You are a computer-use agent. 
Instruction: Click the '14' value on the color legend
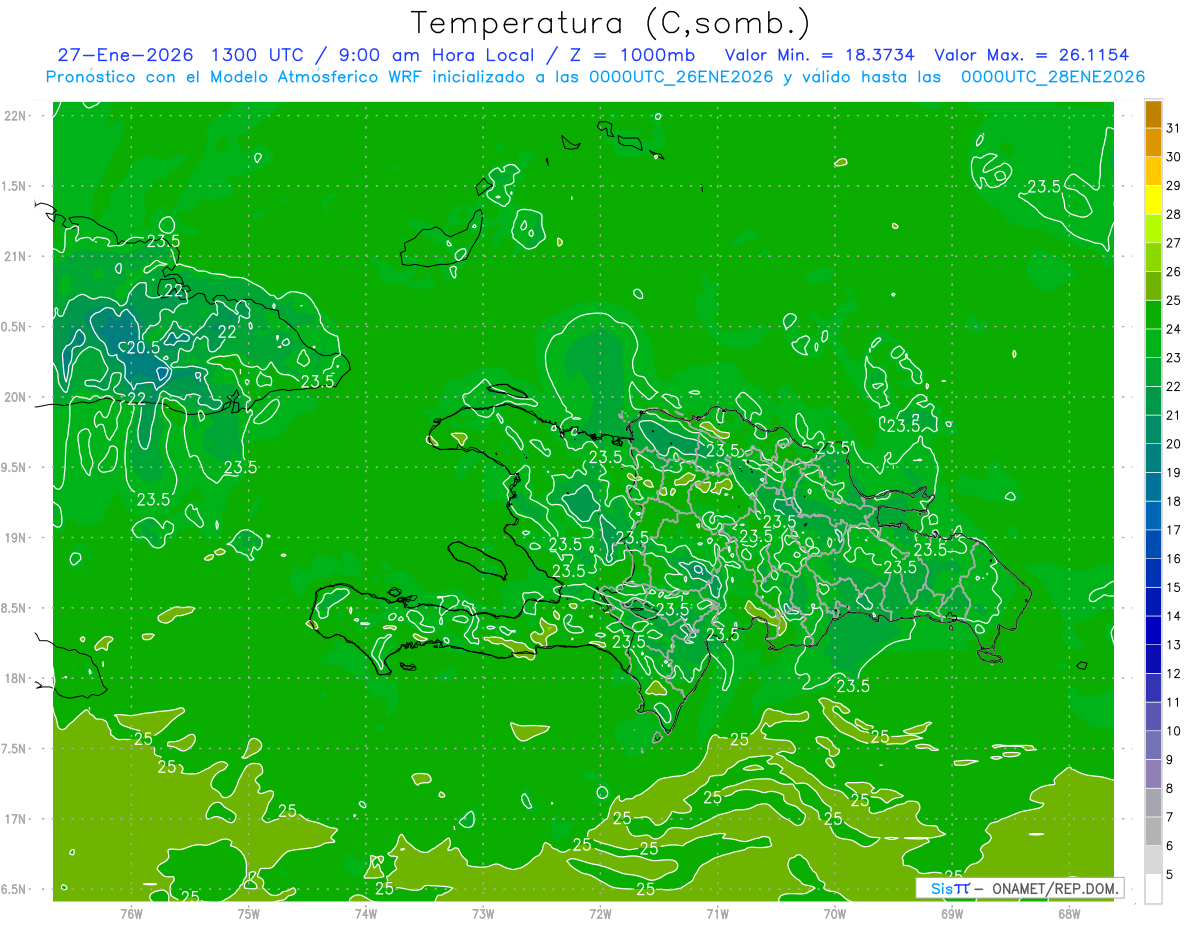point(1174,617)
